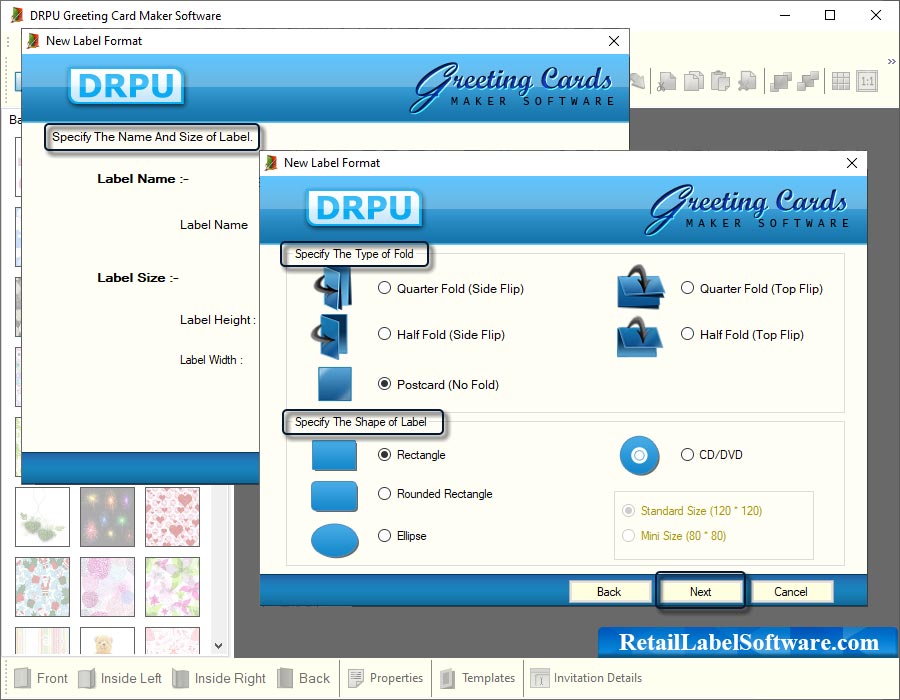Click the Back button in the dialog
The width and height of the screenshot is (900, 700).
click(x=609, y=592)
